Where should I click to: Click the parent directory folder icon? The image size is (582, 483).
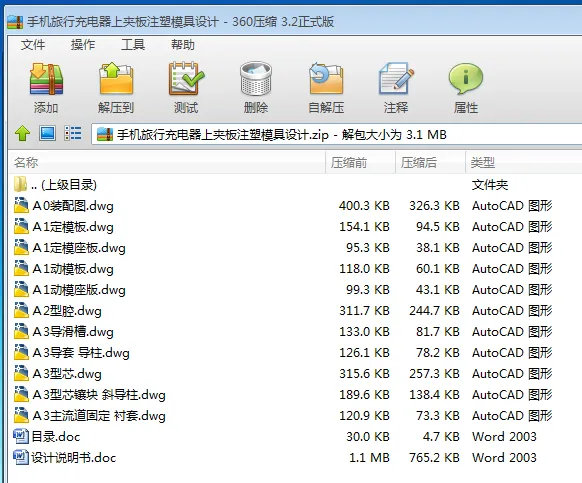coord(20,184)
